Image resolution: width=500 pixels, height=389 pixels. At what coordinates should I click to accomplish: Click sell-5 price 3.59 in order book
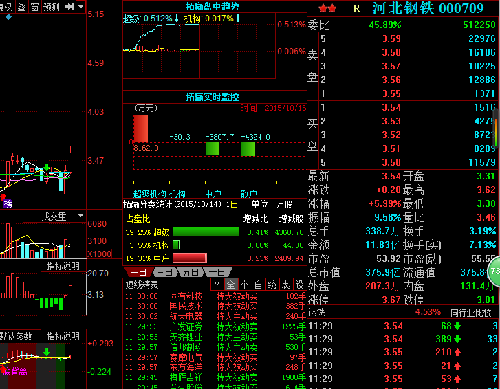391,39
